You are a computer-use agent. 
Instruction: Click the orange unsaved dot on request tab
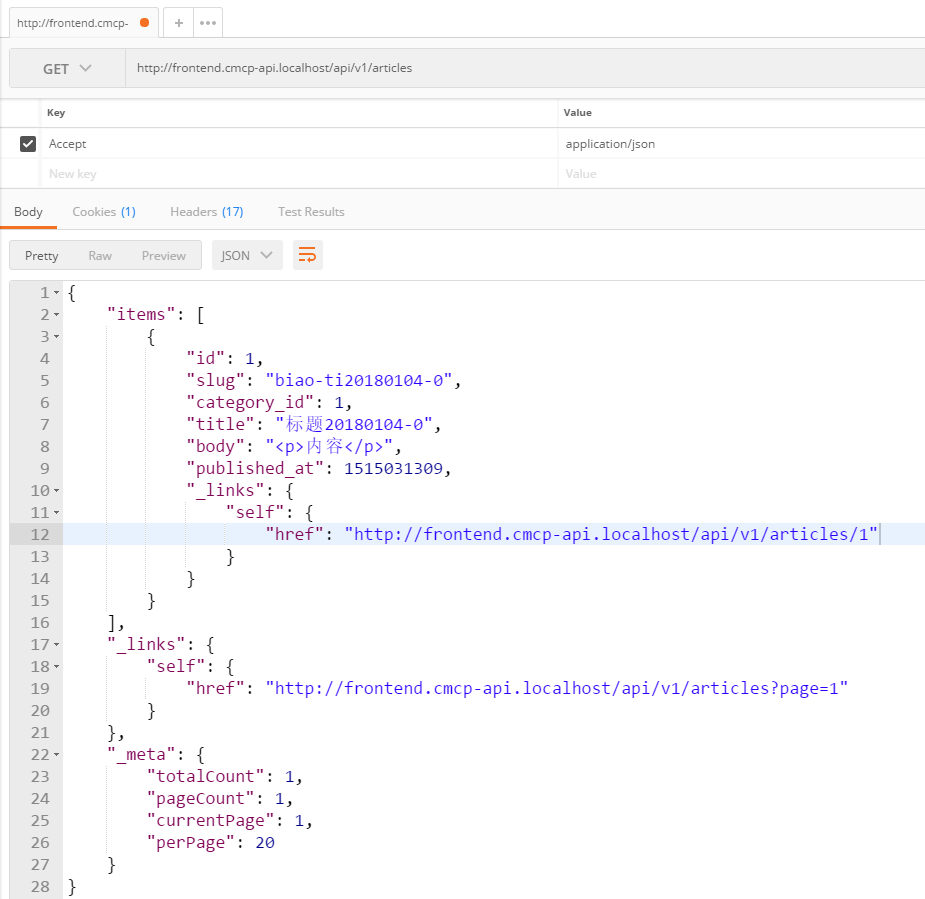[x=145, y=22]
